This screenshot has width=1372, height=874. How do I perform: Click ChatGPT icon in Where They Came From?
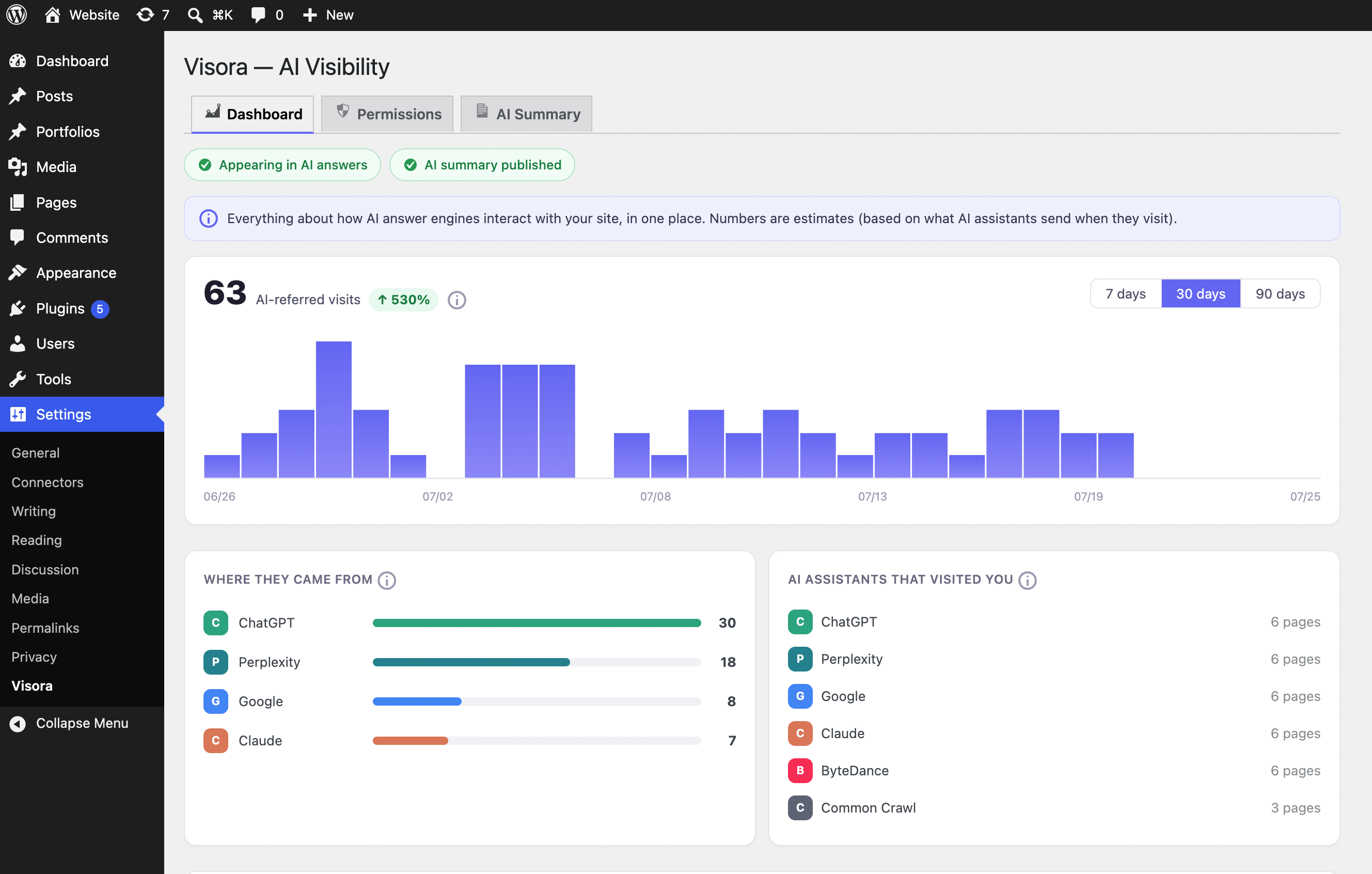click(x=216, y=622)
